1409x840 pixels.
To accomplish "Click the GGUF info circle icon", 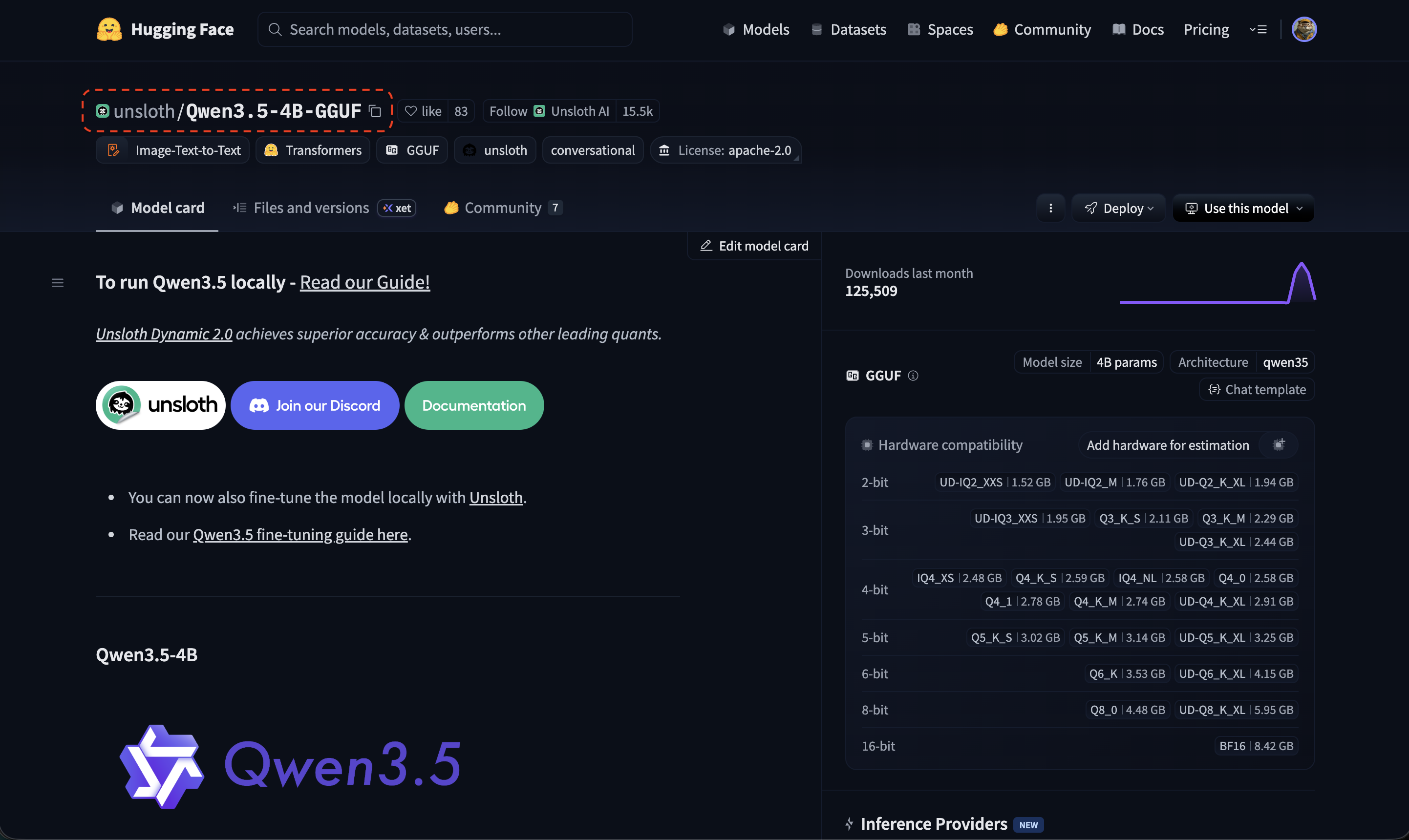I will click(x=913, y=375).
